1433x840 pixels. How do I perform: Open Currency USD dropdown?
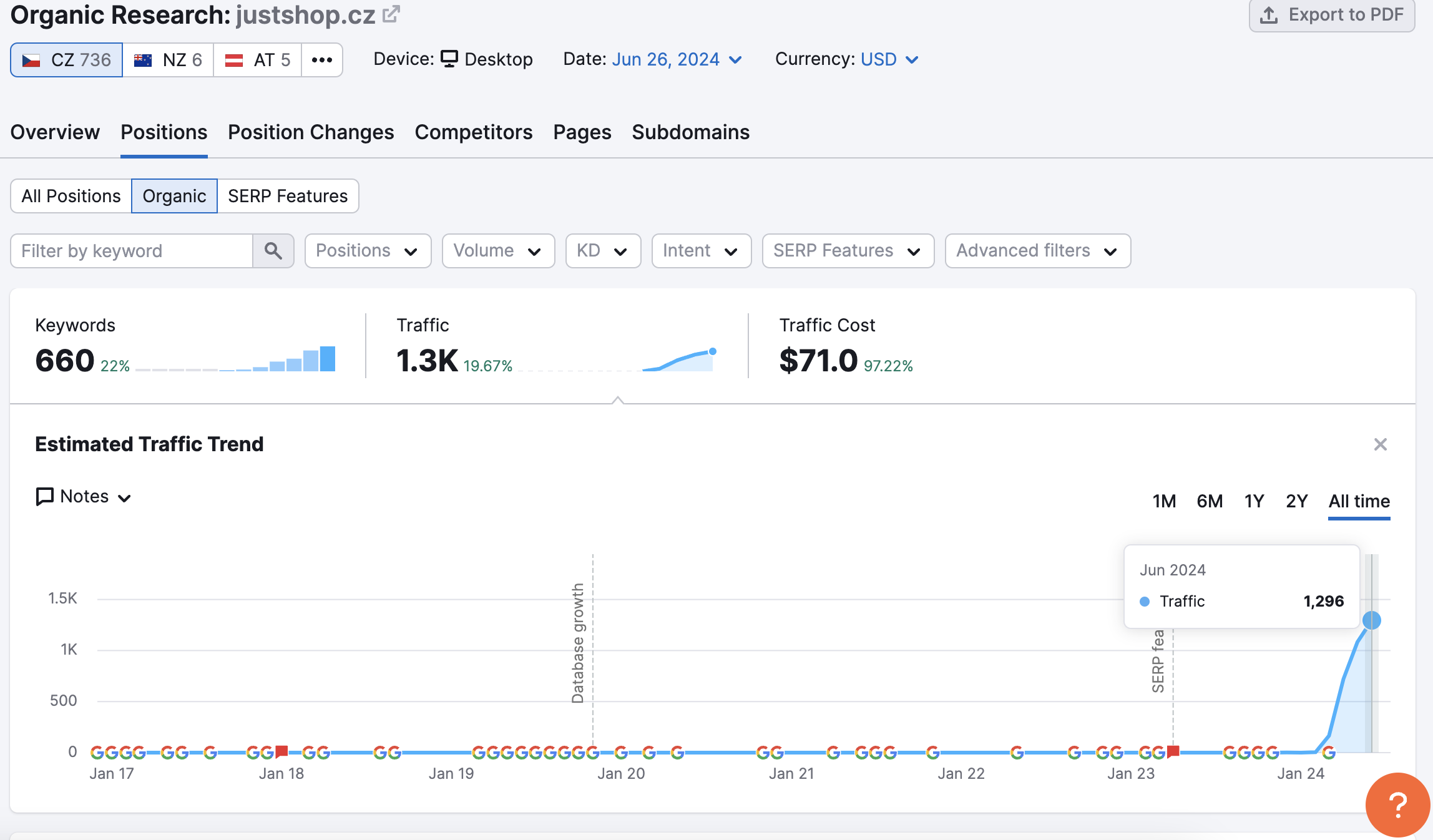tap(890, 59)
